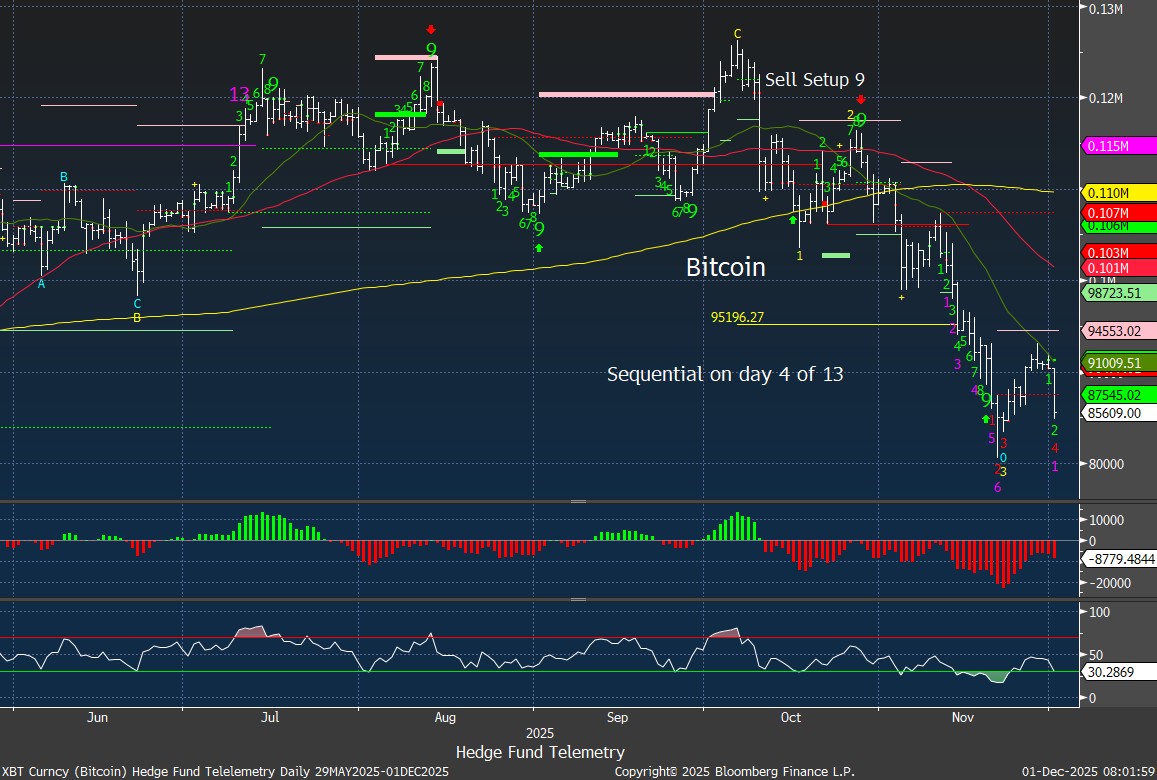Click the Sell Setup 9 annotation text
Image resolution: width=1157 pixels, height=780 pixels.
coord(815,80)
